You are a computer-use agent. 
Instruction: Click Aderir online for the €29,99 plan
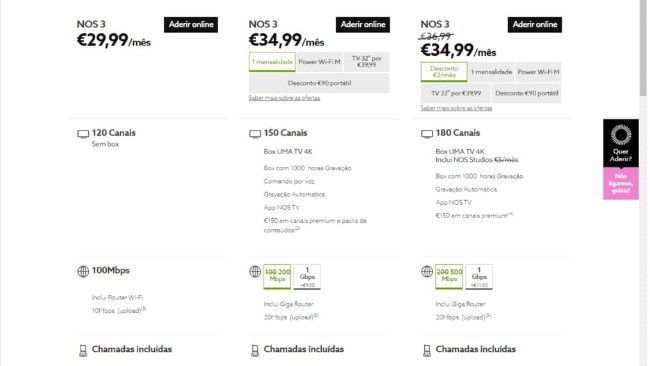pyautogui.click(x=191, y=24)
